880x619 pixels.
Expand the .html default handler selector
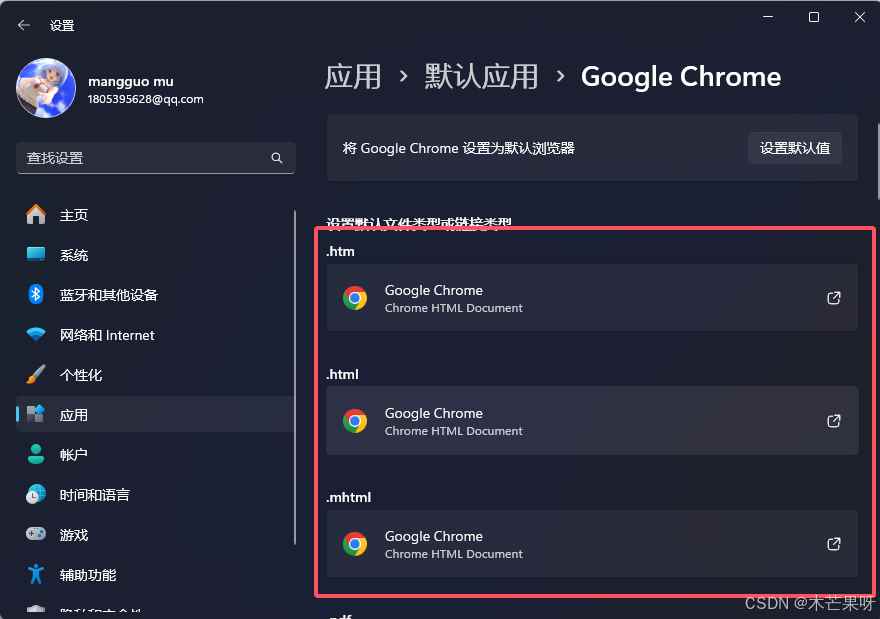click(592, 421)
